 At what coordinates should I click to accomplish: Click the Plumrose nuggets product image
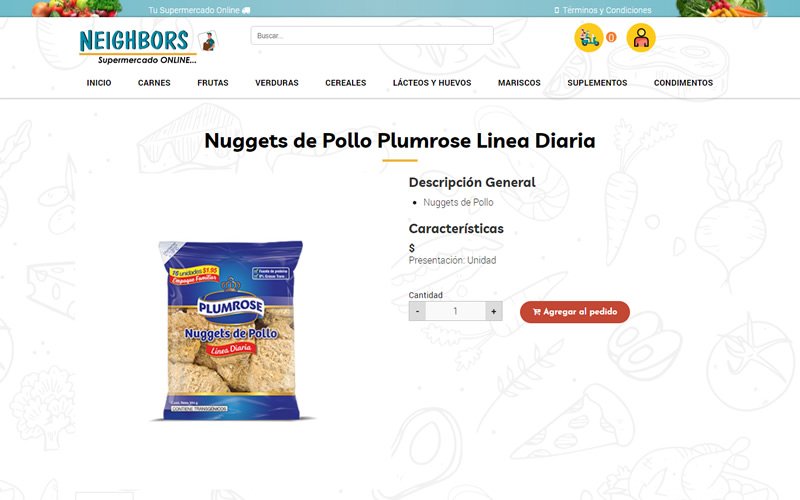[x=231, y=331]
